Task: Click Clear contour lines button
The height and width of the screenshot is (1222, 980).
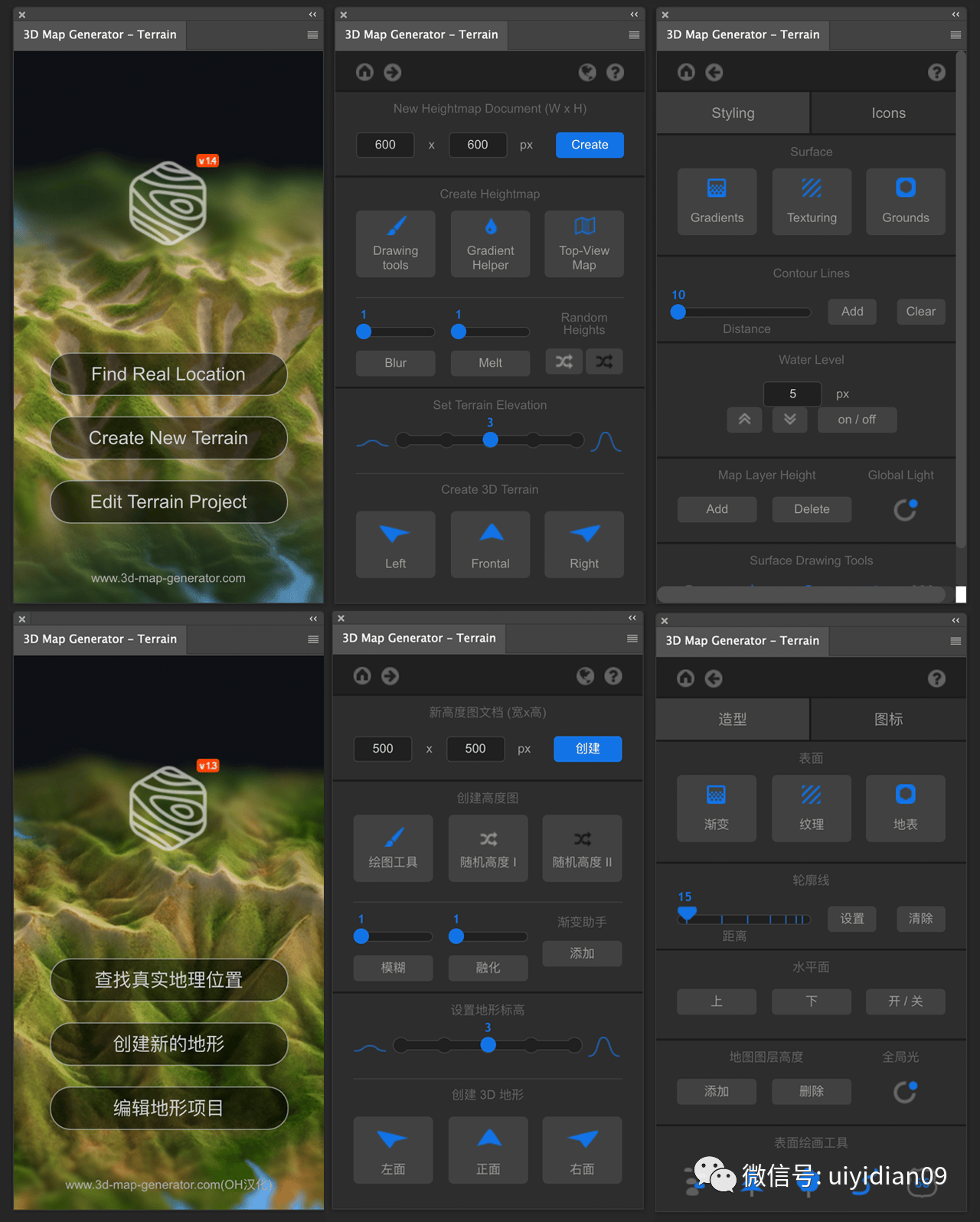Action: pyautogui.click(x=921, y=312)
